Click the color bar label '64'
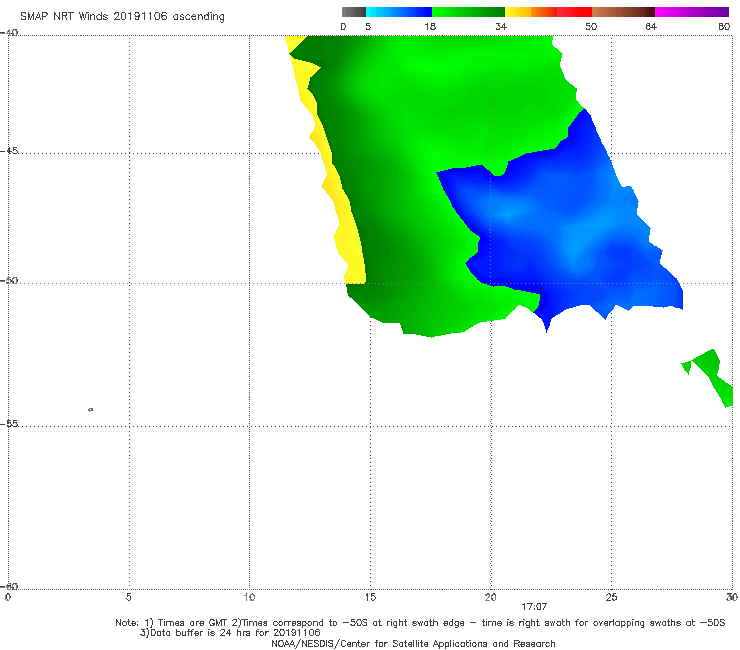740x650 pixels. (651, 26)
